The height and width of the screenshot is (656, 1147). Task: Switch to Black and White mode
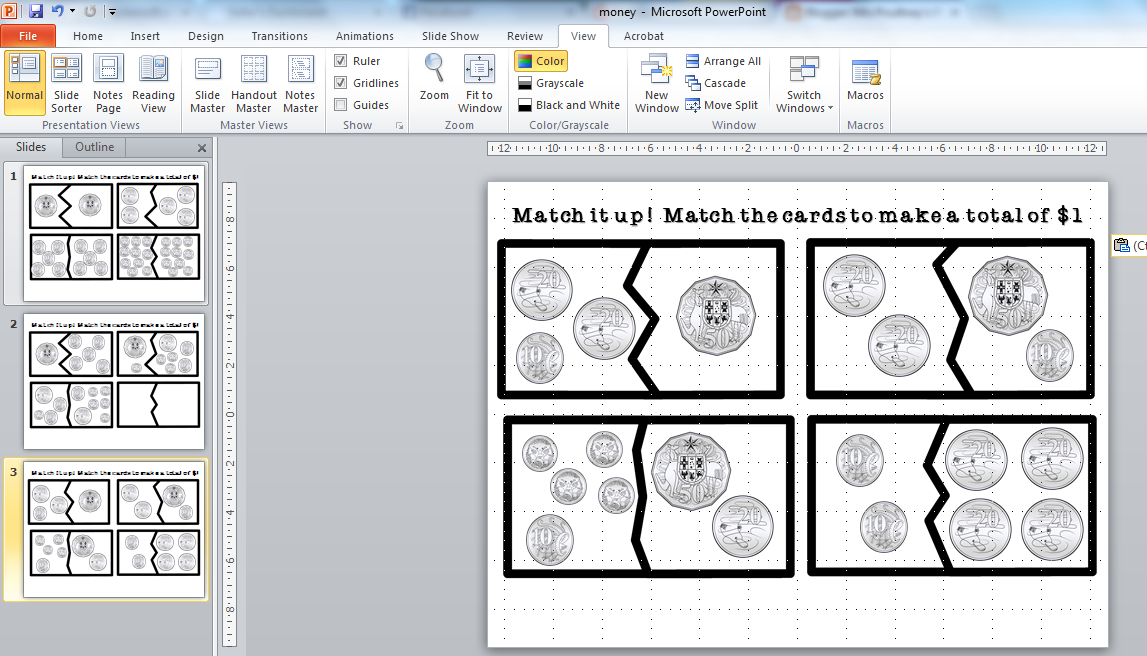pyautogui.click(x=568, y=105)
